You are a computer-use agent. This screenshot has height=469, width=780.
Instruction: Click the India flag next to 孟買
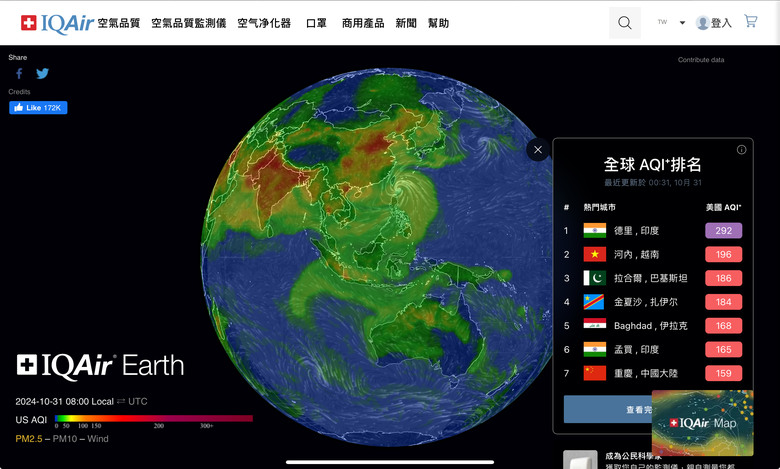pyautogui.click(x=594, y=349)
